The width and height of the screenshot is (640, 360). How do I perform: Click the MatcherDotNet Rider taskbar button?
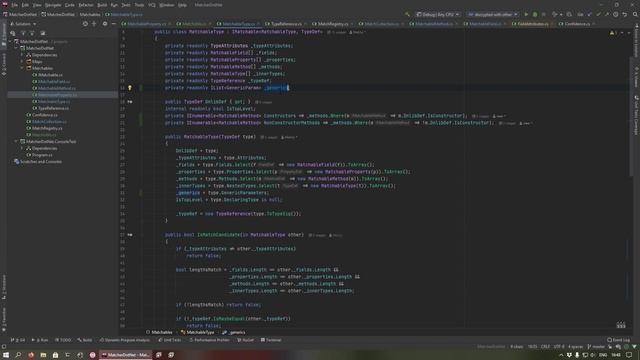pyautogui.click(x=126, y=355)
